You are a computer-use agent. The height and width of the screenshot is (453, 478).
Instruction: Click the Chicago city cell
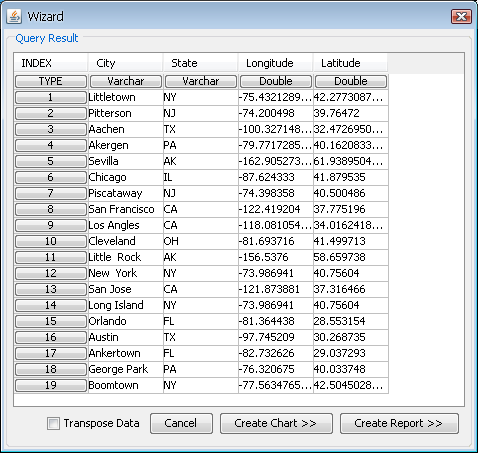[126, 177]
